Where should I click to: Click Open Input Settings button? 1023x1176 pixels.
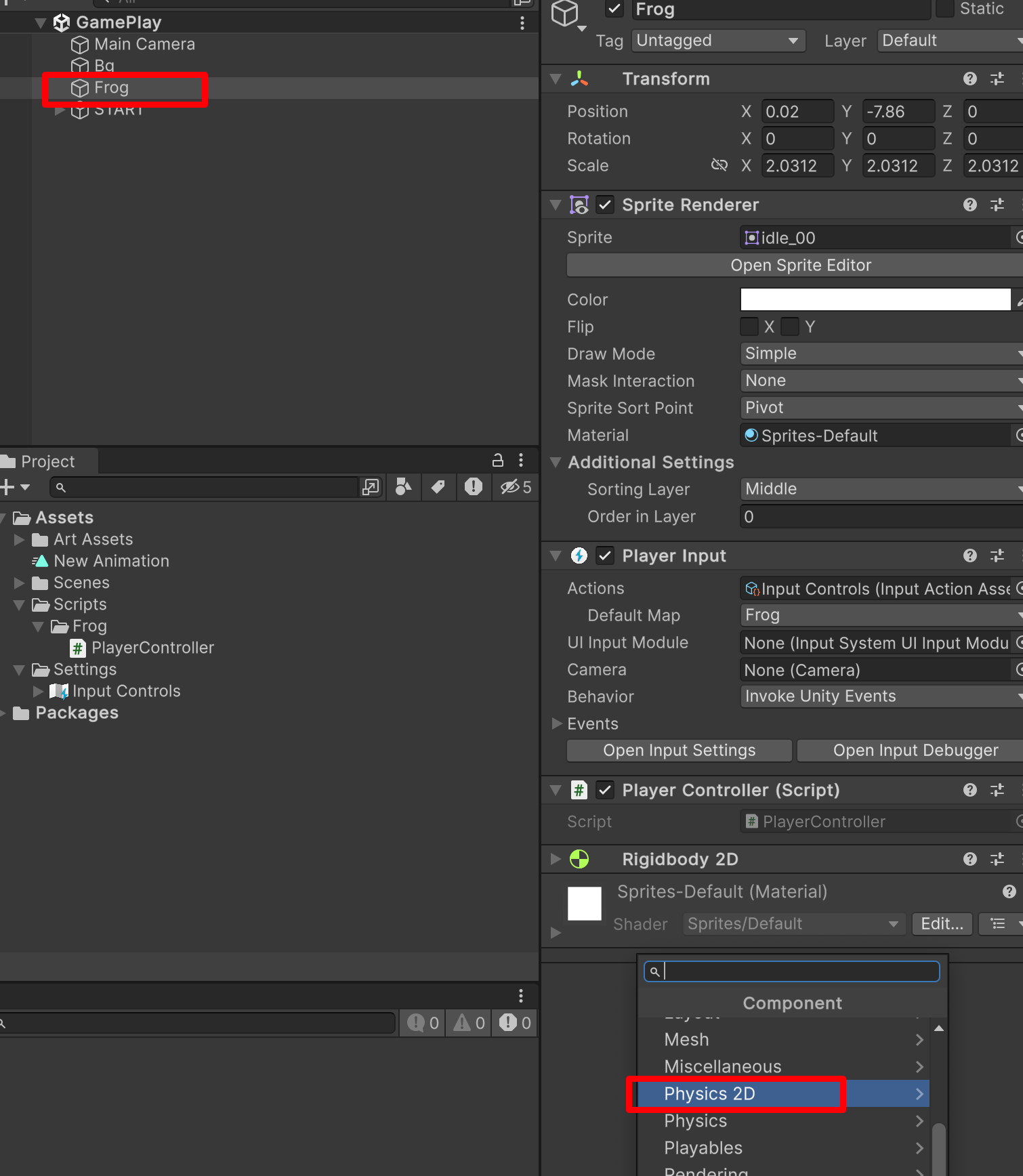(x=679, y=750)
